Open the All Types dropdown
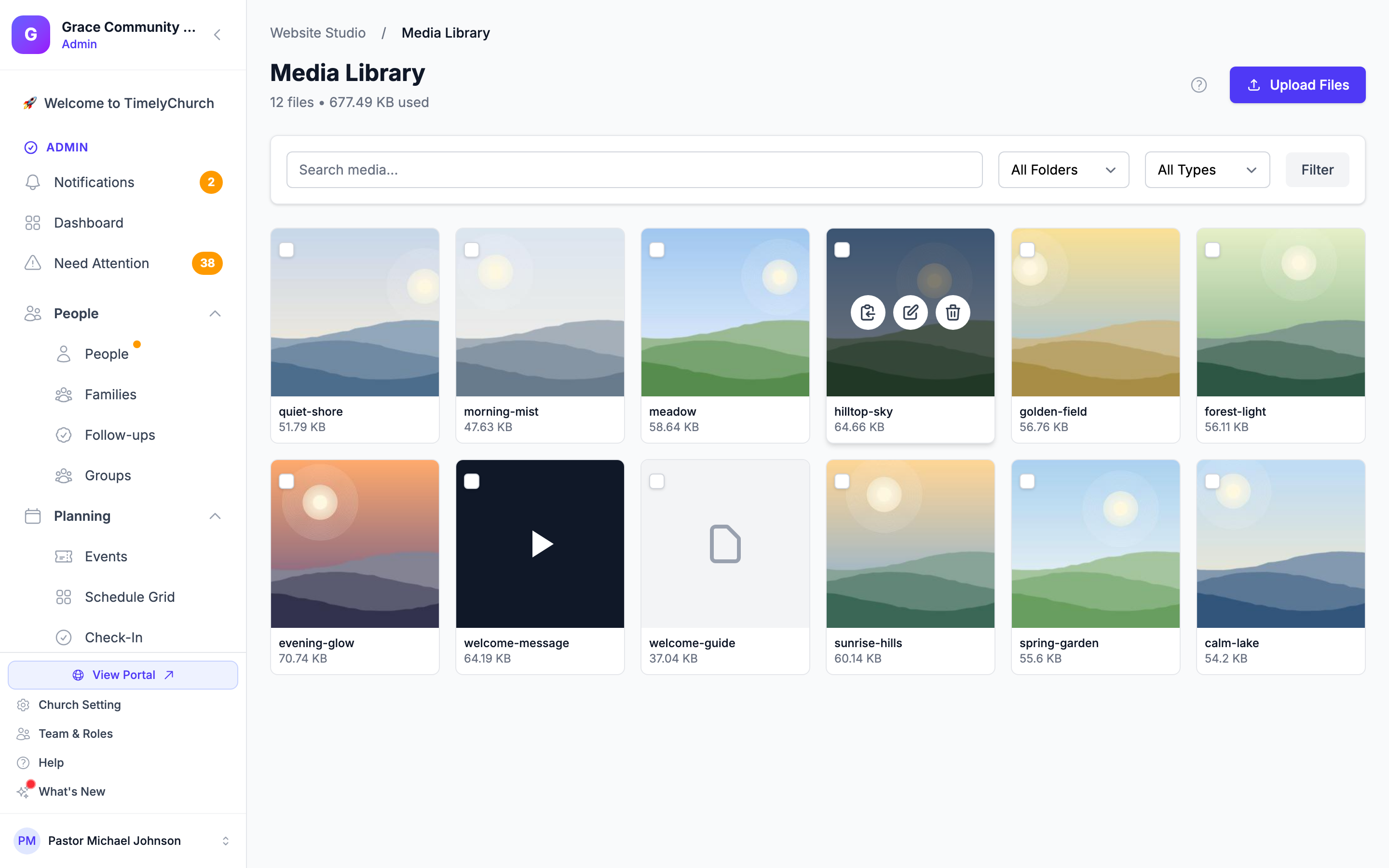Screen dimensions: 1389x868 point(1207,170)
